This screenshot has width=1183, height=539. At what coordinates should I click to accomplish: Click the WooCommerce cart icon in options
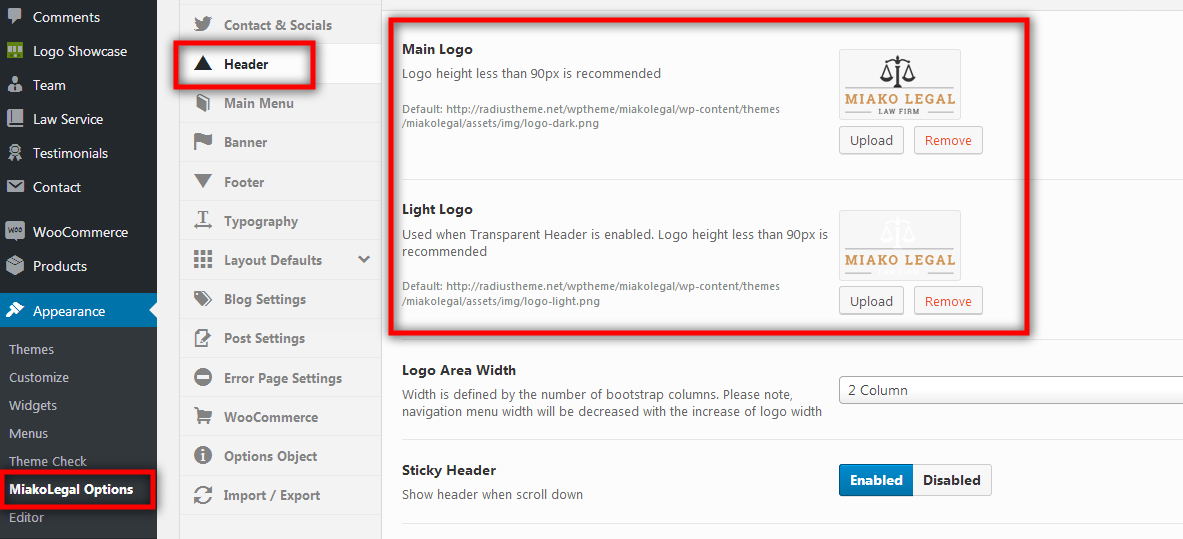tap(203, 417)
